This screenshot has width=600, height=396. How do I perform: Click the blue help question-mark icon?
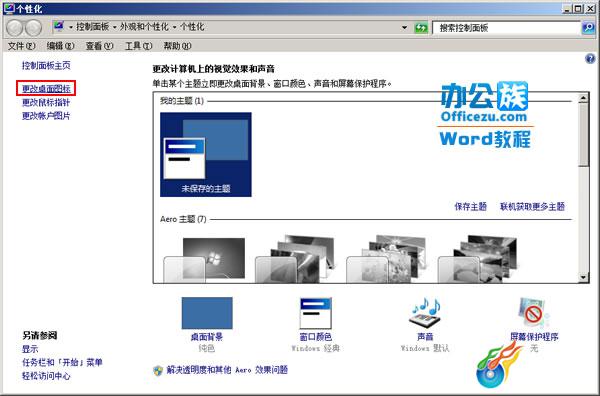tap(590, 59)
